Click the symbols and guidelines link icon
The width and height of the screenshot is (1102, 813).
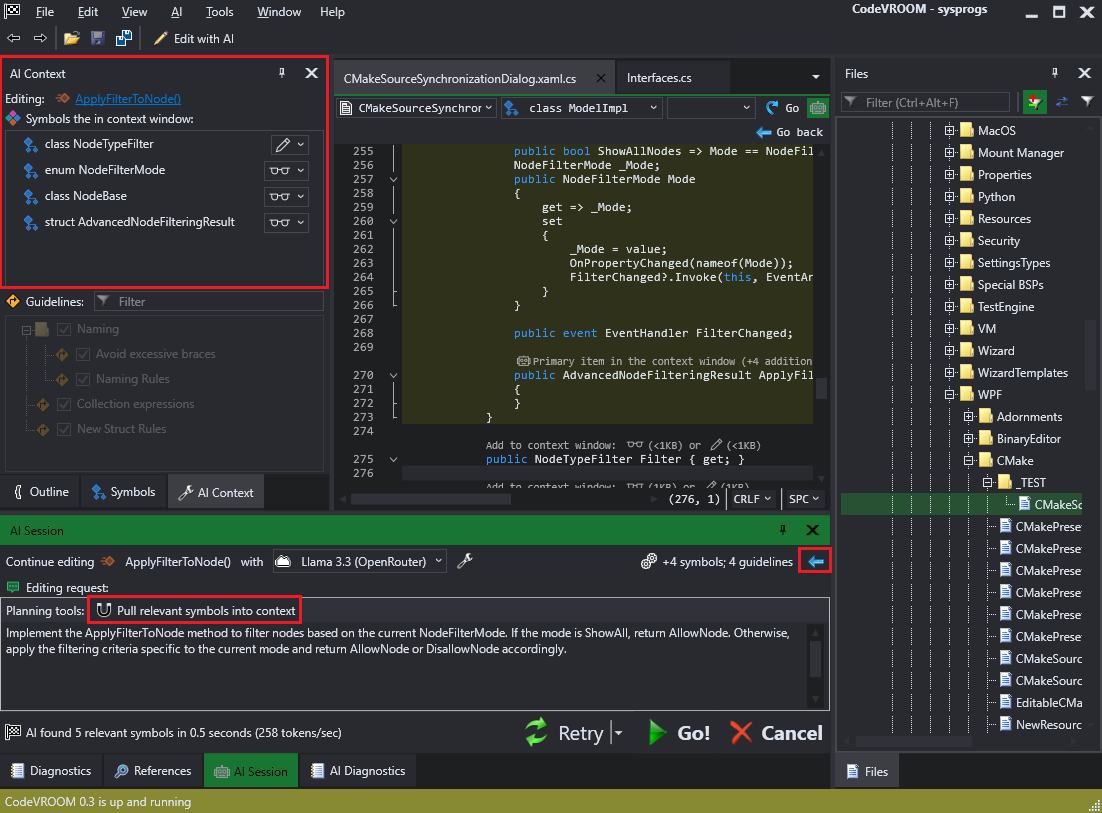[x=649, y=561]
